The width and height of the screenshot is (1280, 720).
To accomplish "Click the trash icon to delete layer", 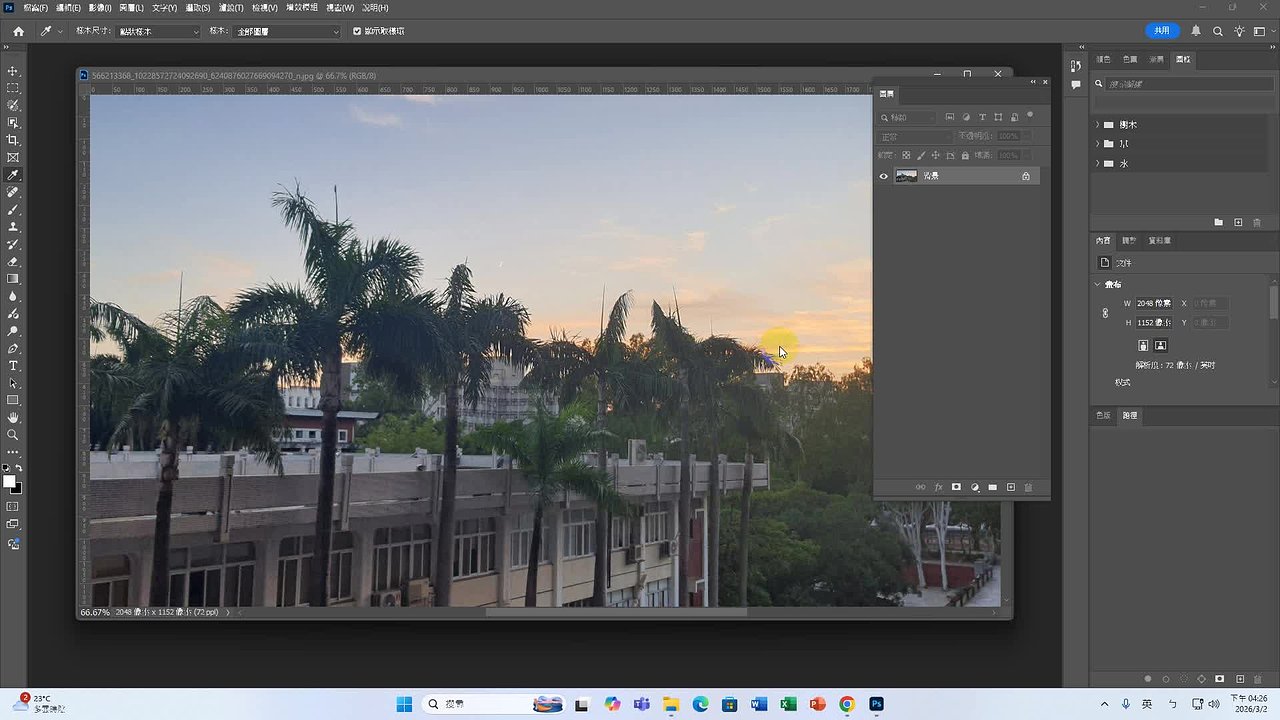I will pyautogui.click(x=1028, y=487).
